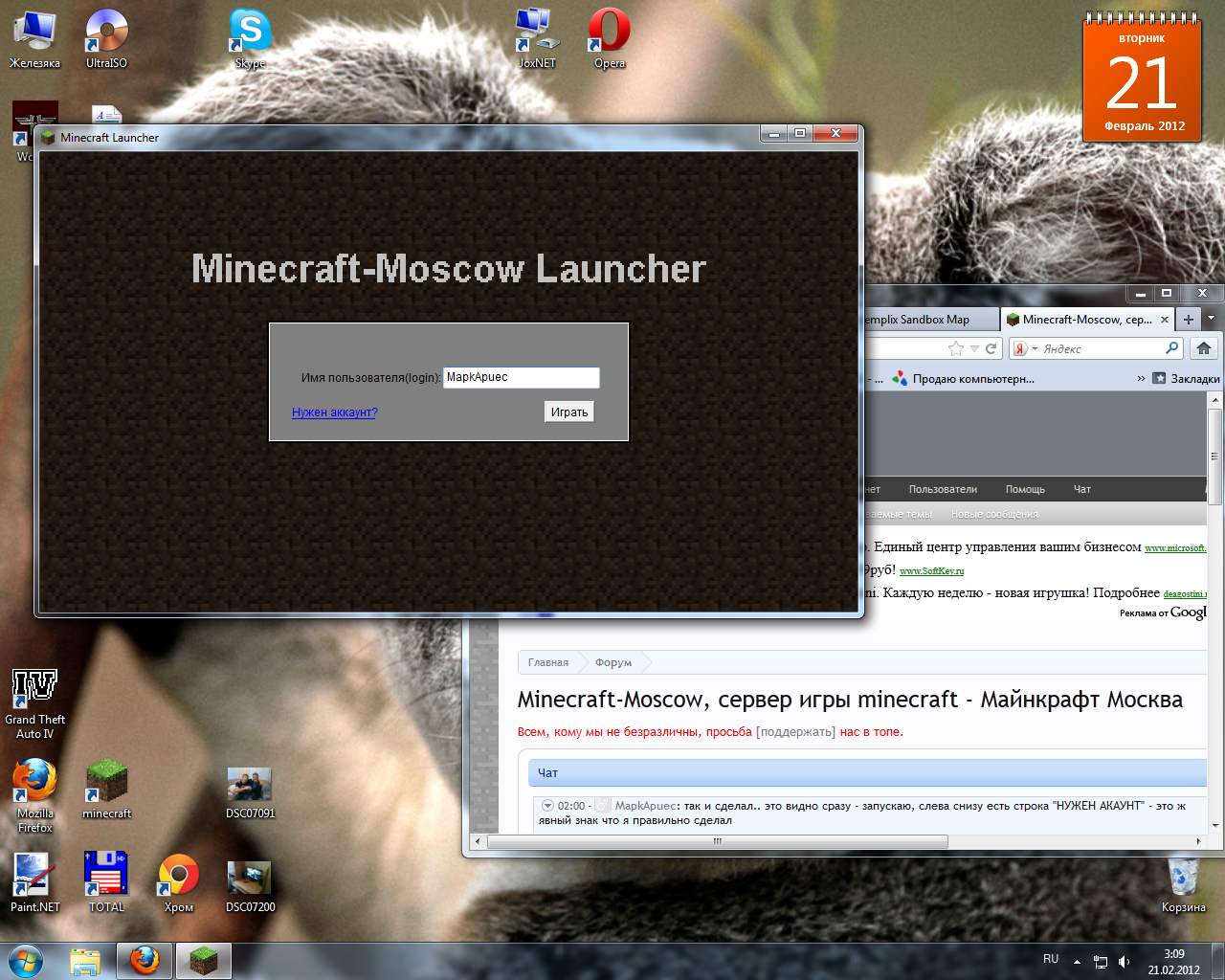
Task: Open the Нужен аккаунт? link
Action: [x=334, y=412]
